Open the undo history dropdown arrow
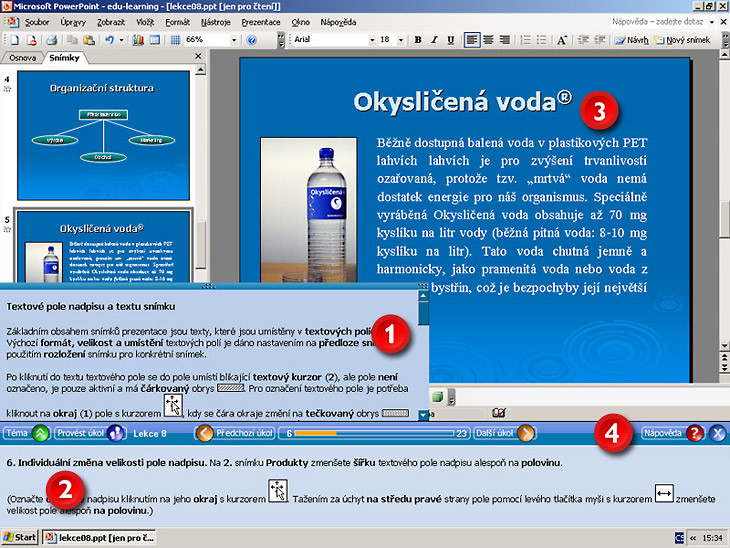The height and width of the screenshot is (548, 730). 122,40
